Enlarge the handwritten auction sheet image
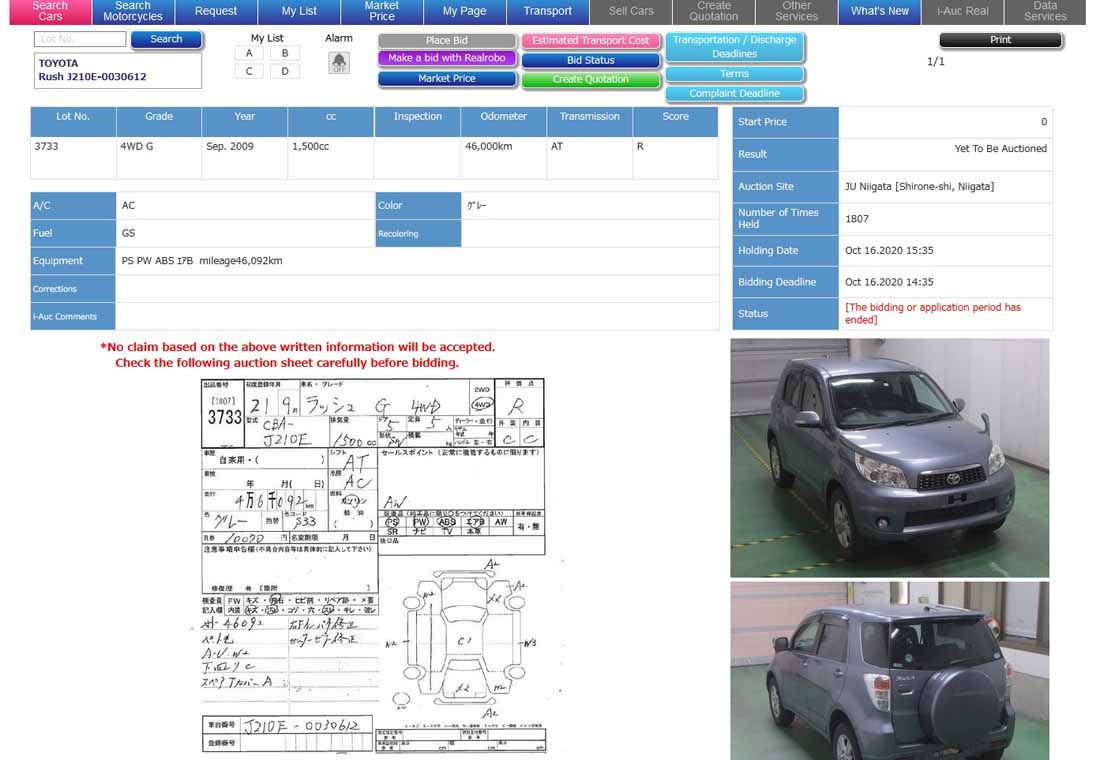 [373, 566]
